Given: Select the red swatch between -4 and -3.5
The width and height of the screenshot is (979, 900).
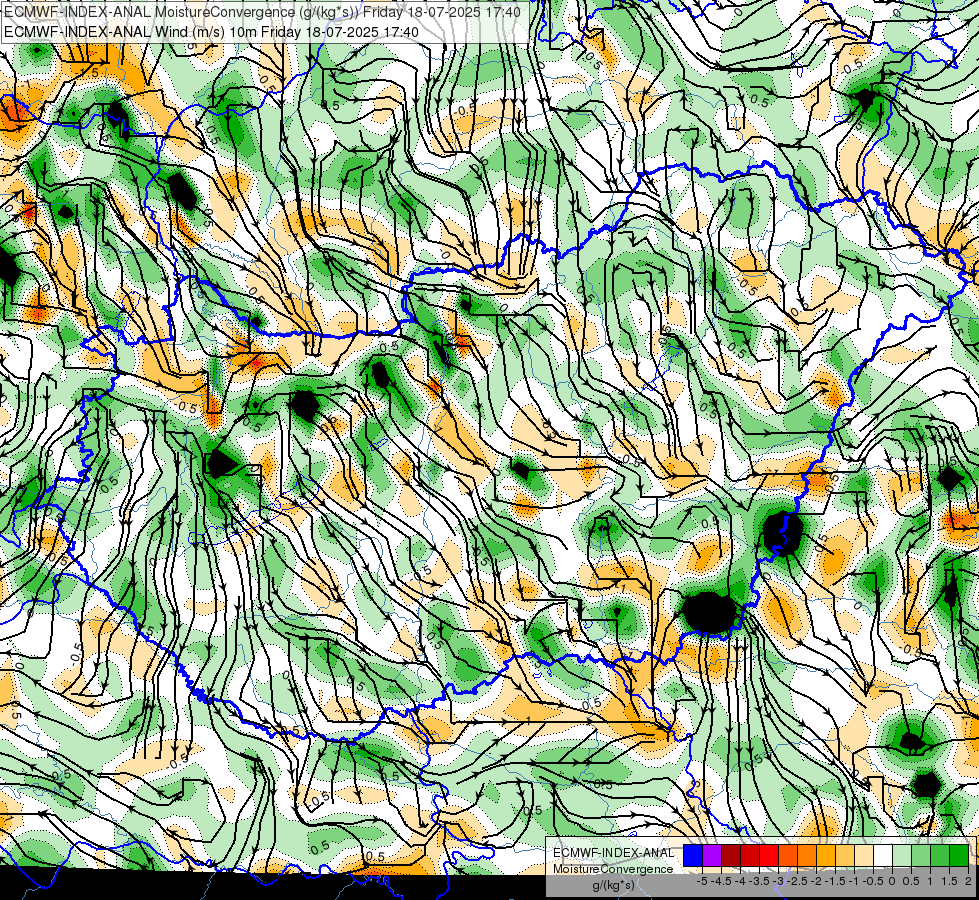Looking at the screenshot, I should point(750,856).
